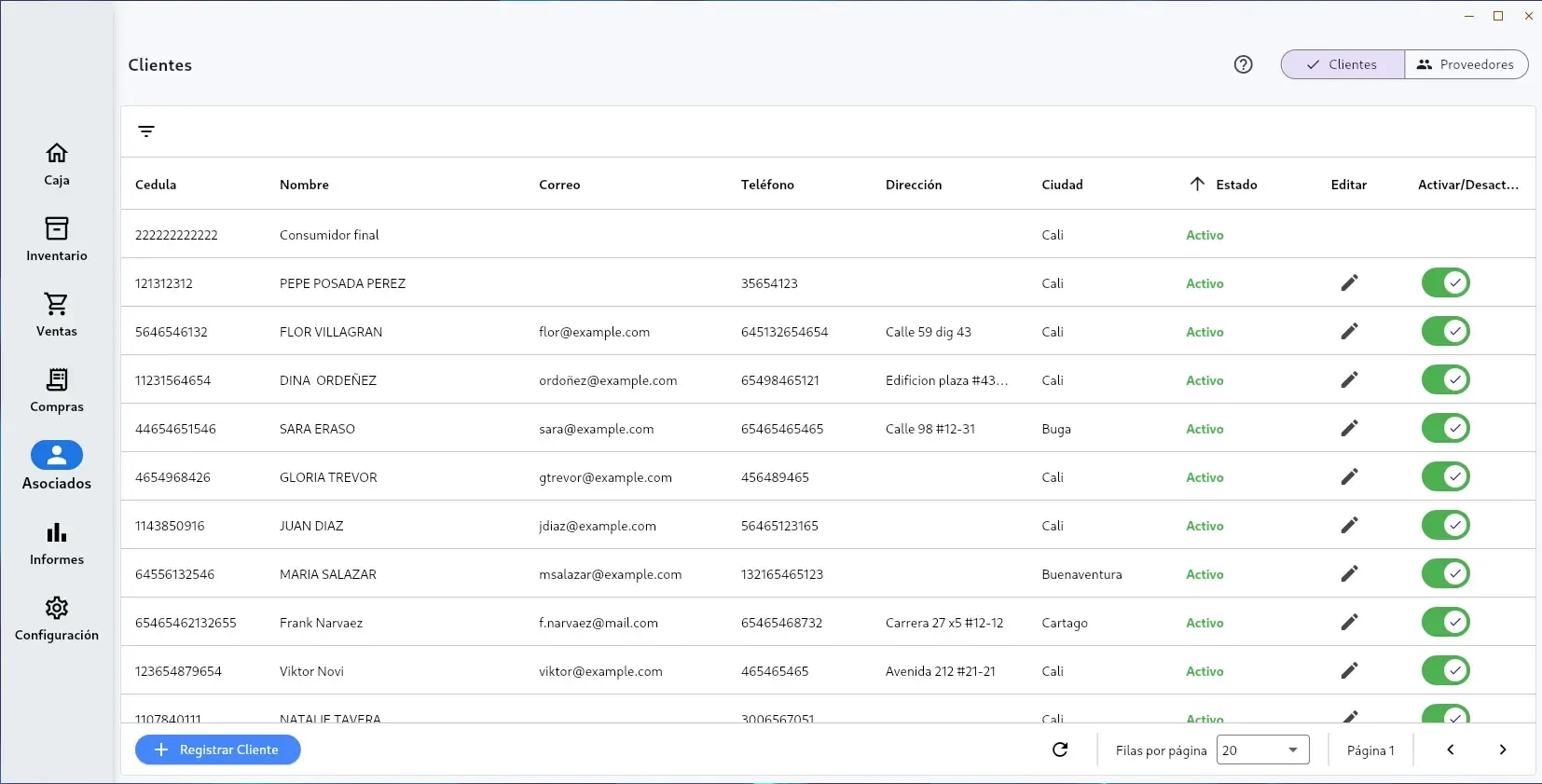Open the Informes bar chart section
Viewport: 1542px width, 784px height.
57,543
